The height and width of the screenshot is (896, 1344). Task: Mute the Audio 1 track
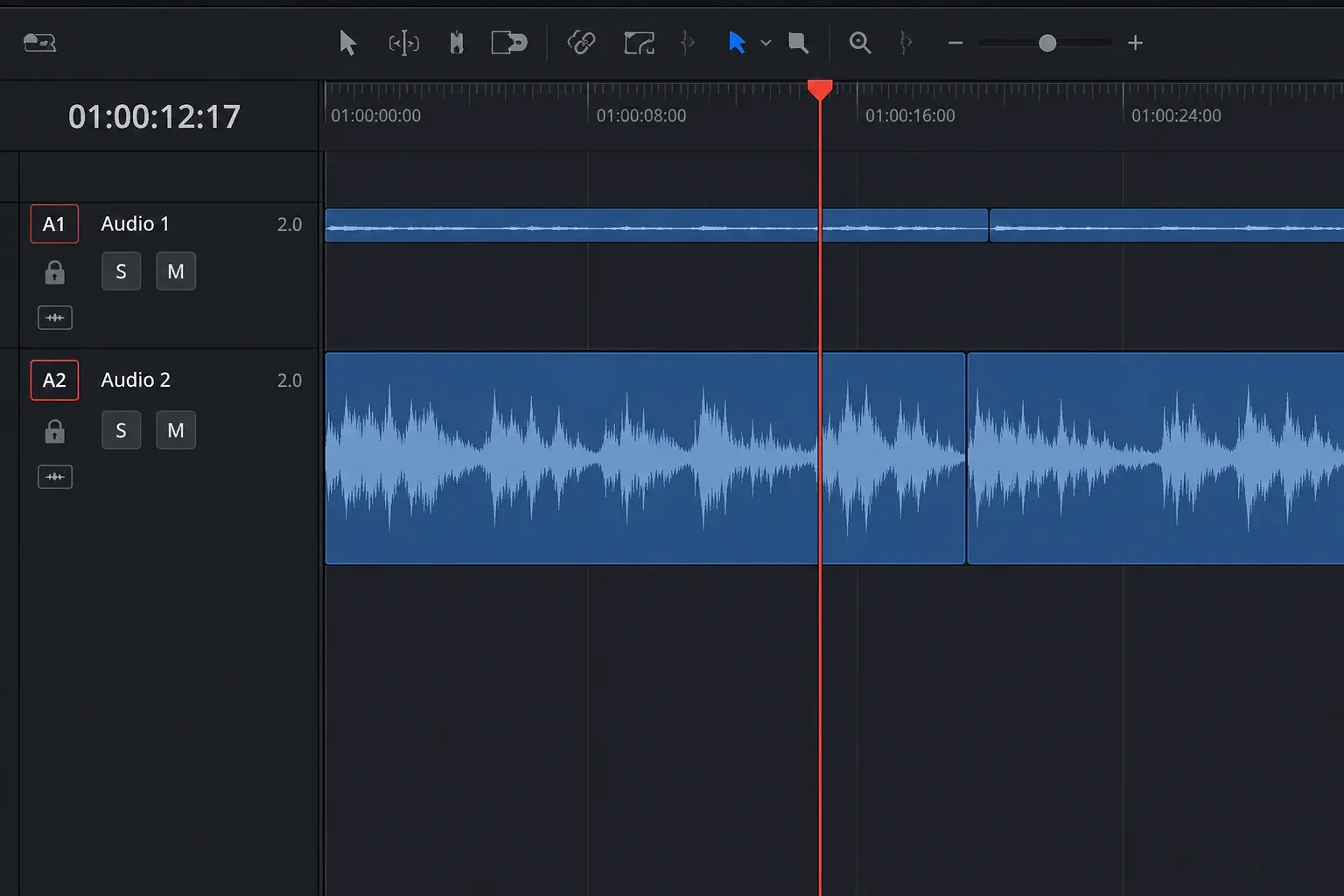pyautogui.click(x=176, y=271)
